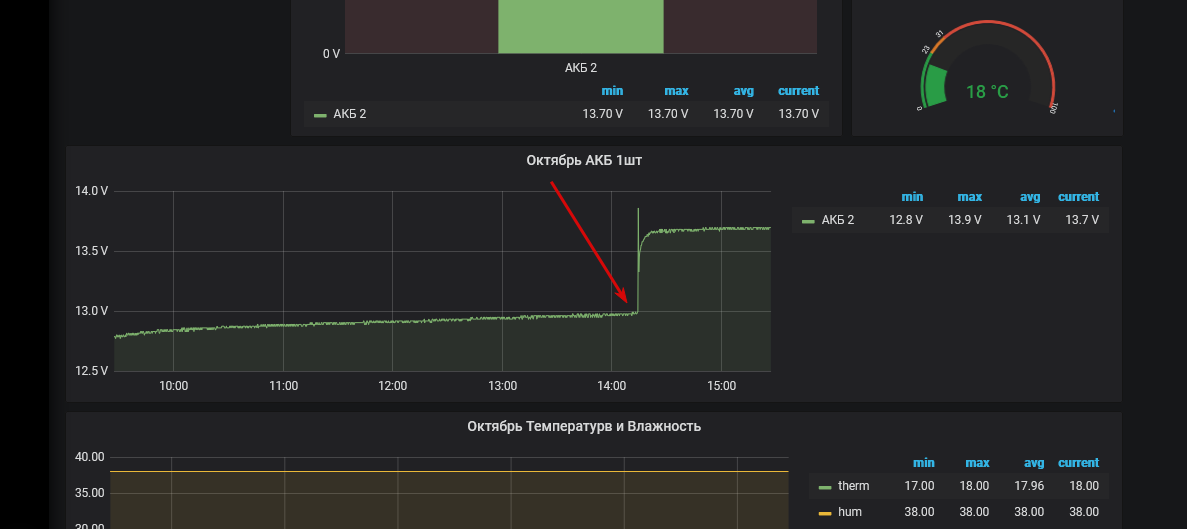This screenshot has width=1187, height=529.
Task: Click the therm avg value 17.96
Action: pyautogui.click(x=1030, y=486)
